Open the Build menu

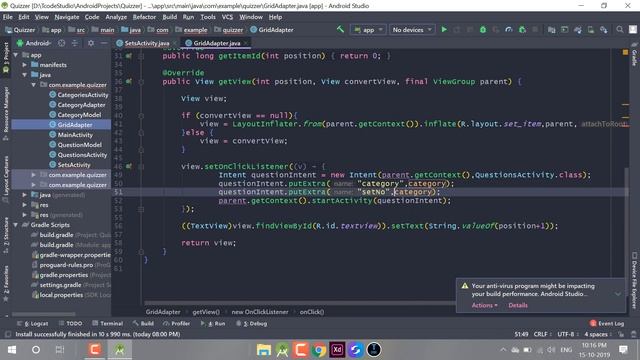click(169, 17)
